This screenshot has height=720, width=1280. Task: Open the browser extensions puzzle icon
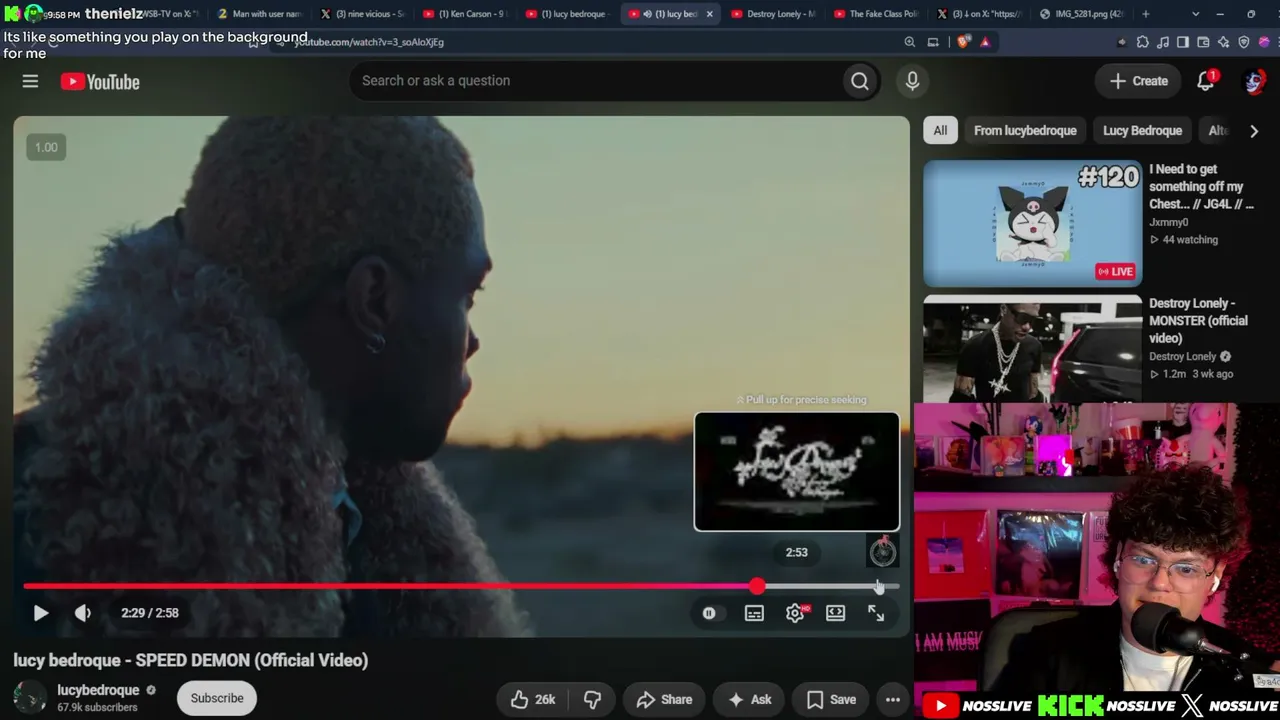(x=1142, y=42)
